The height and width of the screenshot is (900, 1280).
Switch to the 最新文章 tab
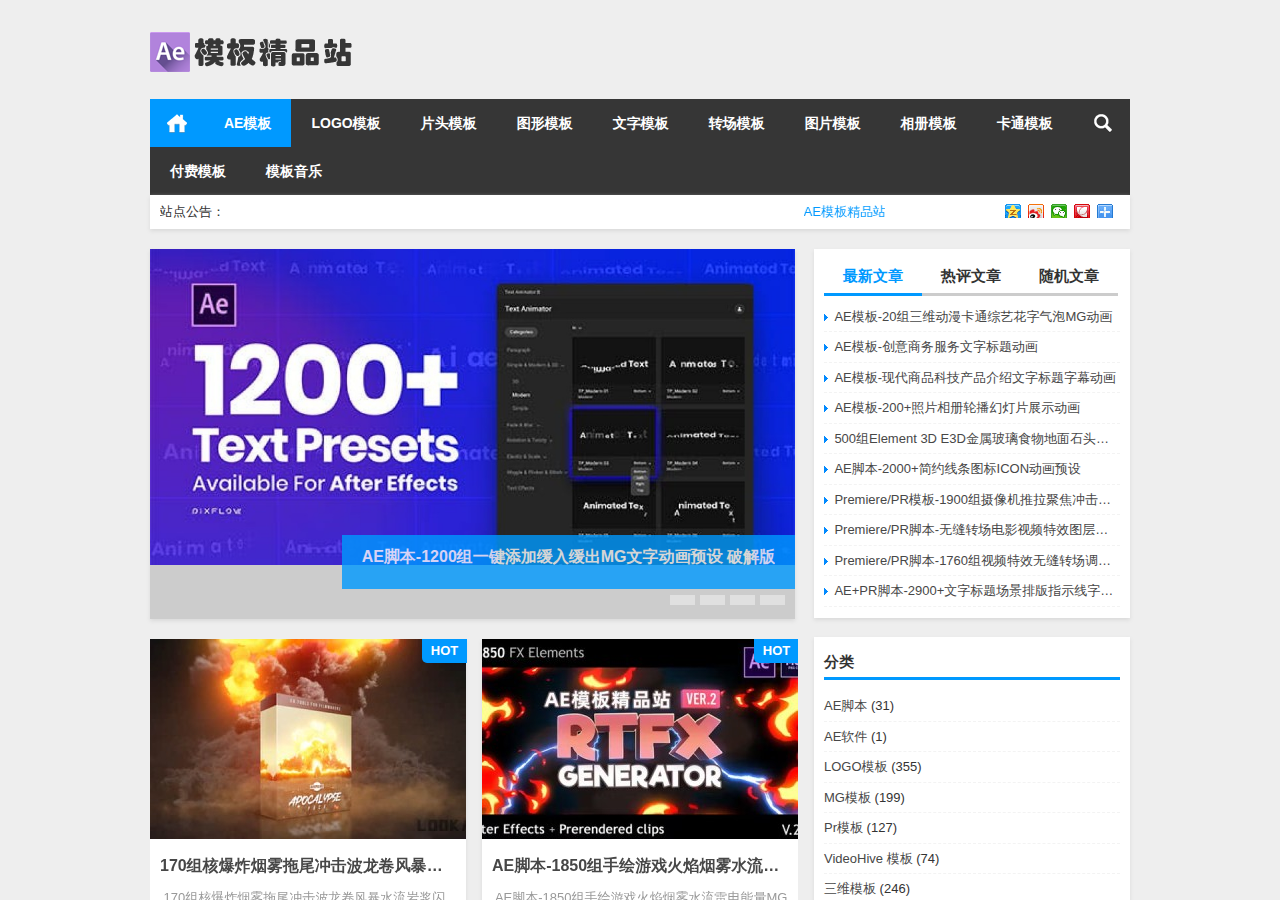click(873, 276)
